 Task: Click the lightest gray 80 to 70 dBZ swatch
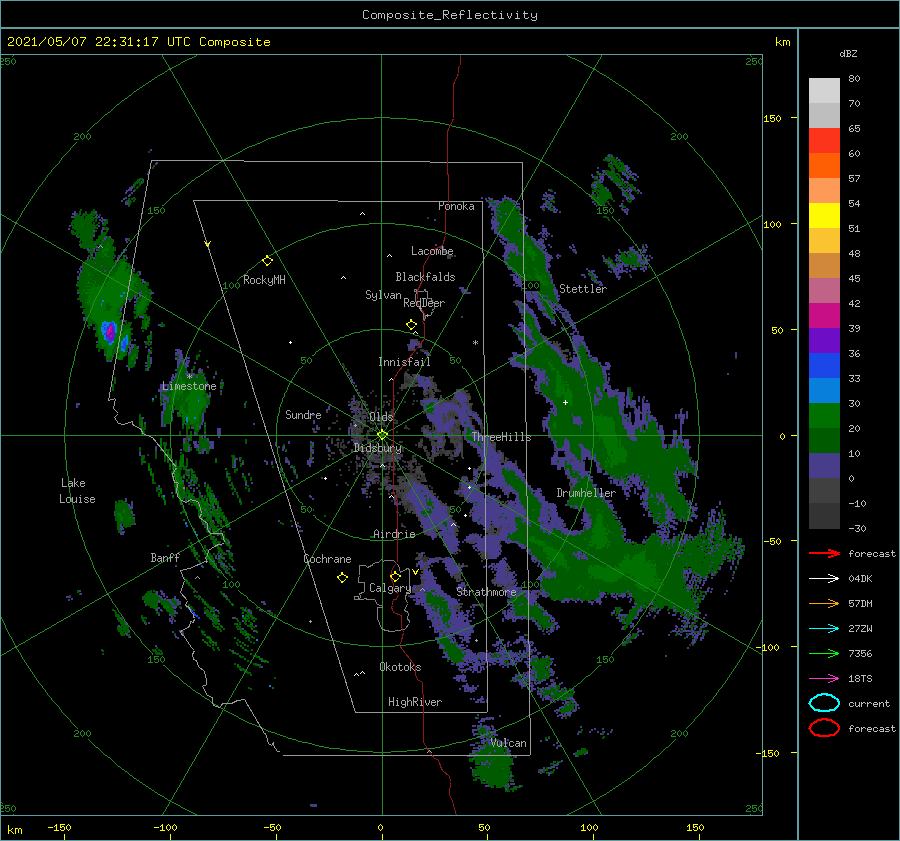click(824, 91)
